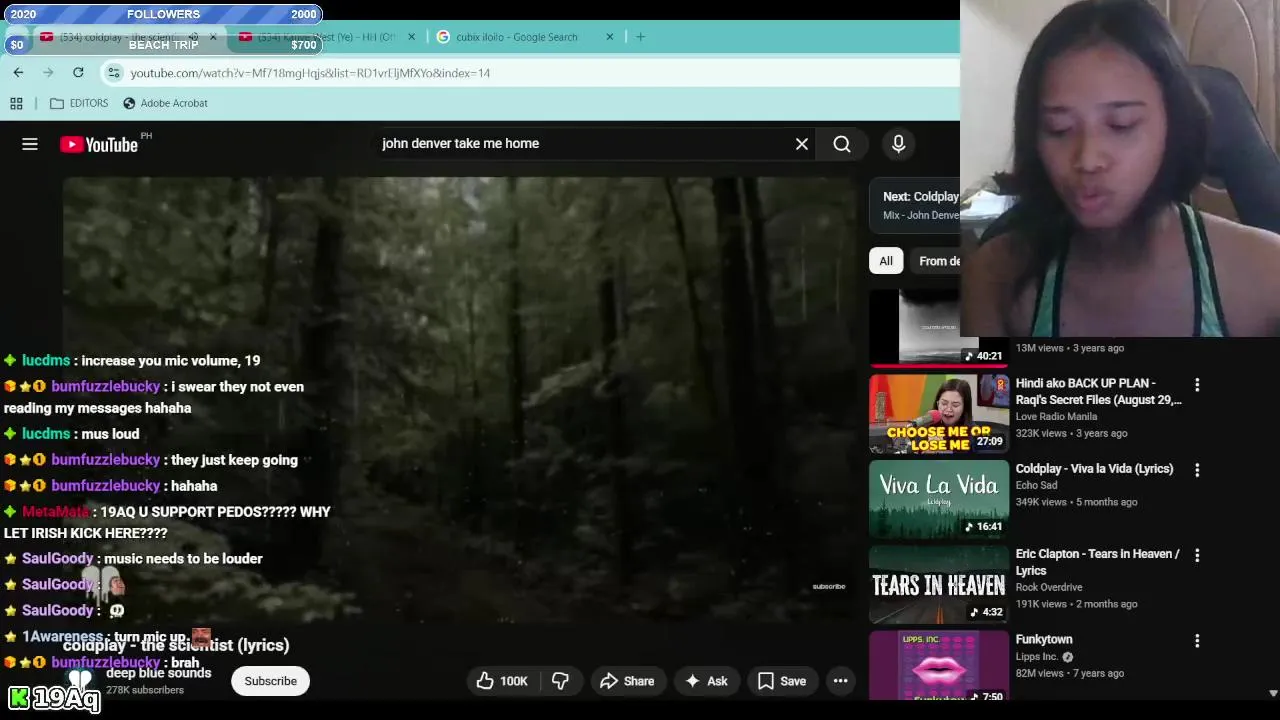Open Hindi ako BACK UP PLAN video thumbnail
Image resolution: width=1280 pixels, height=720 pixels.
(939, 414)
